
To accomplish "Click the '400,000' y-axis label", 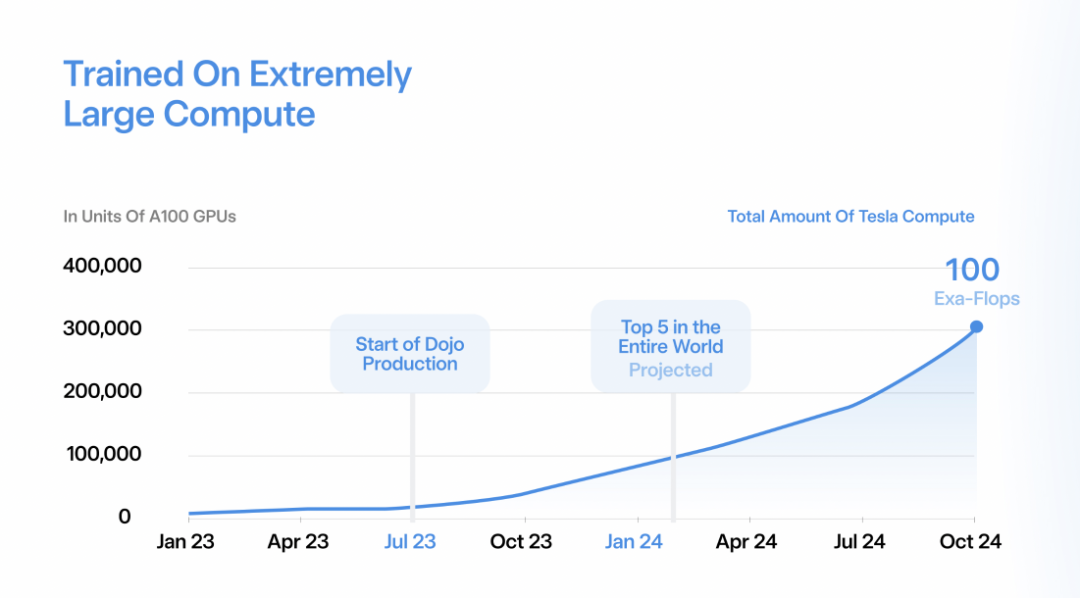I will [x=103, y=266].
